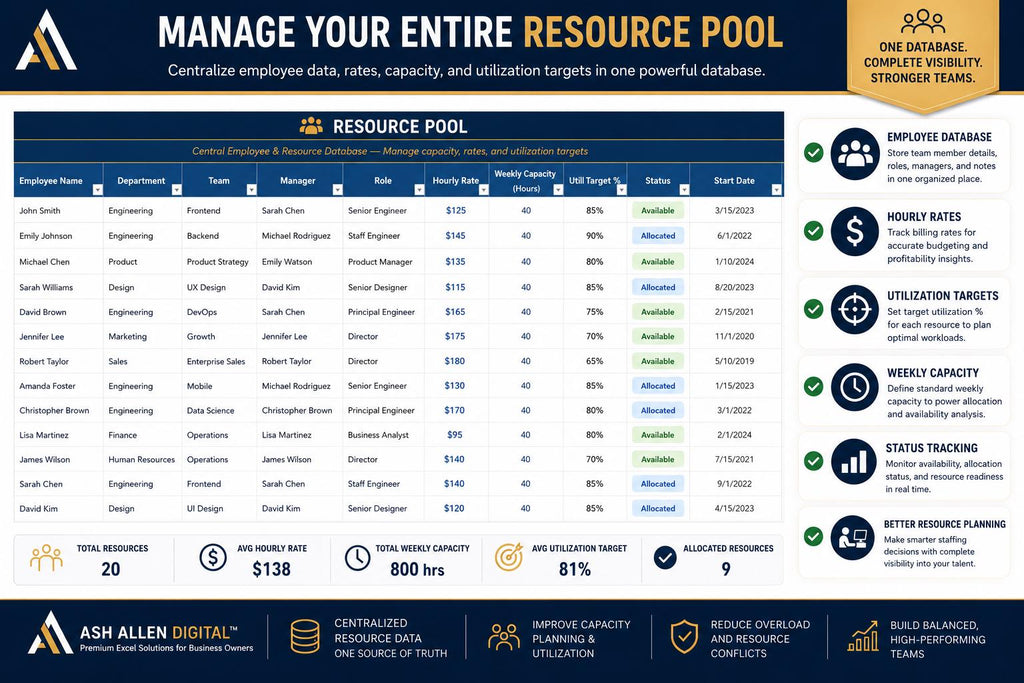This screenshot has width=1024, height=683.
Task: Select the Employee Name column header
Action: point(58,180)
